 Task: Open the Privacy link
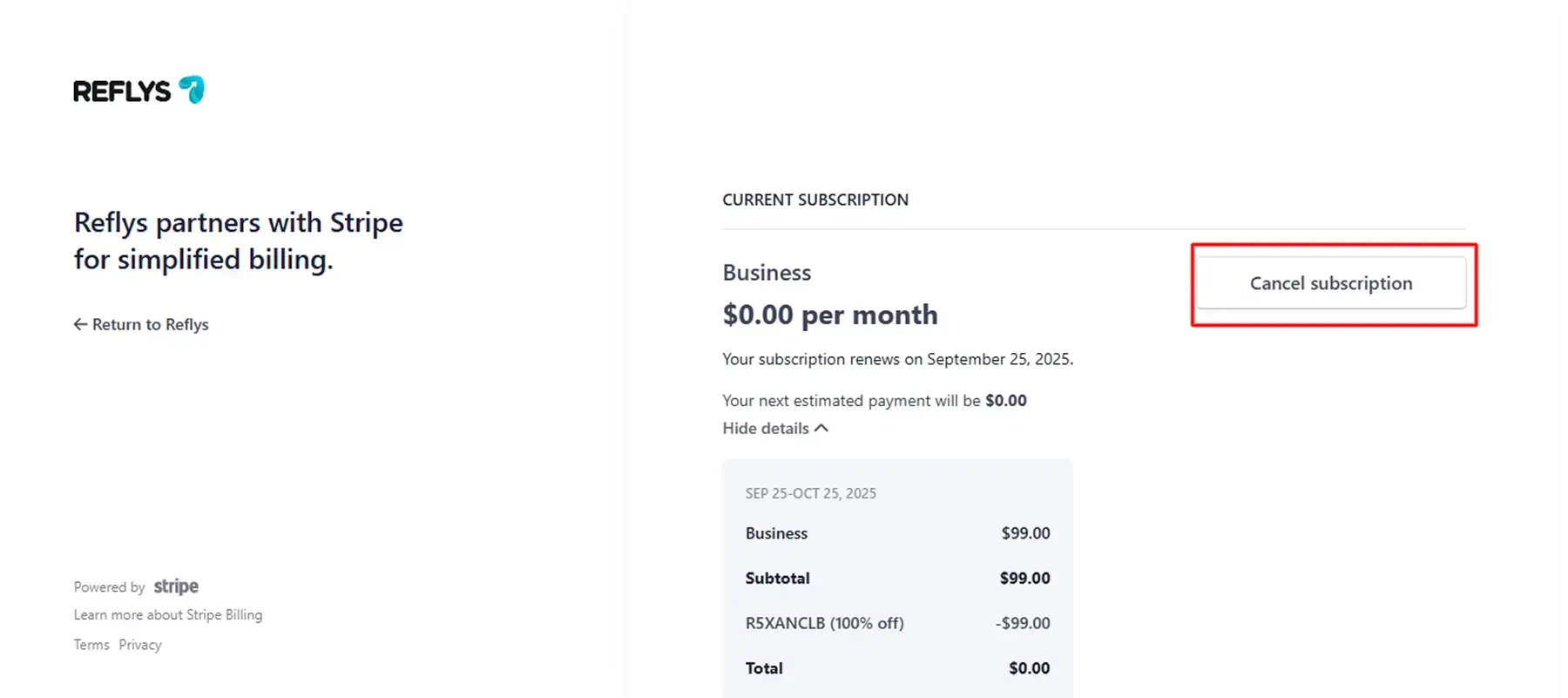coord(140,645)
